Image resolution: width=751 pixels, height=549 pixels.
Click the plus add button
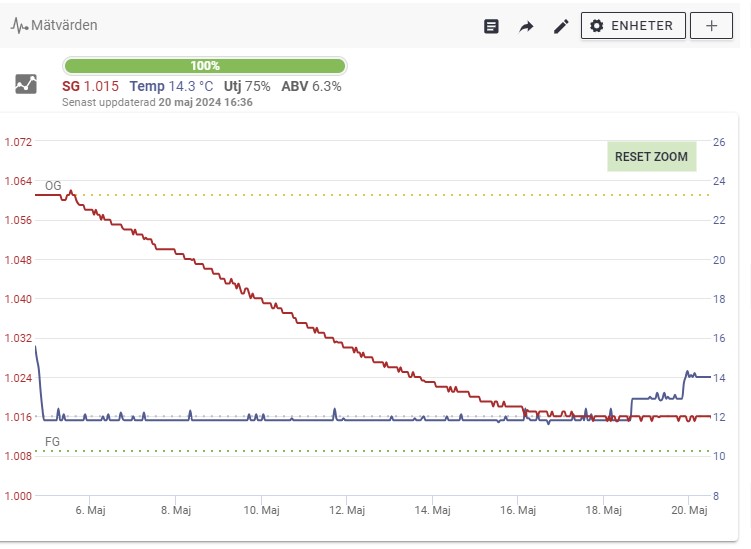point(711,26)
